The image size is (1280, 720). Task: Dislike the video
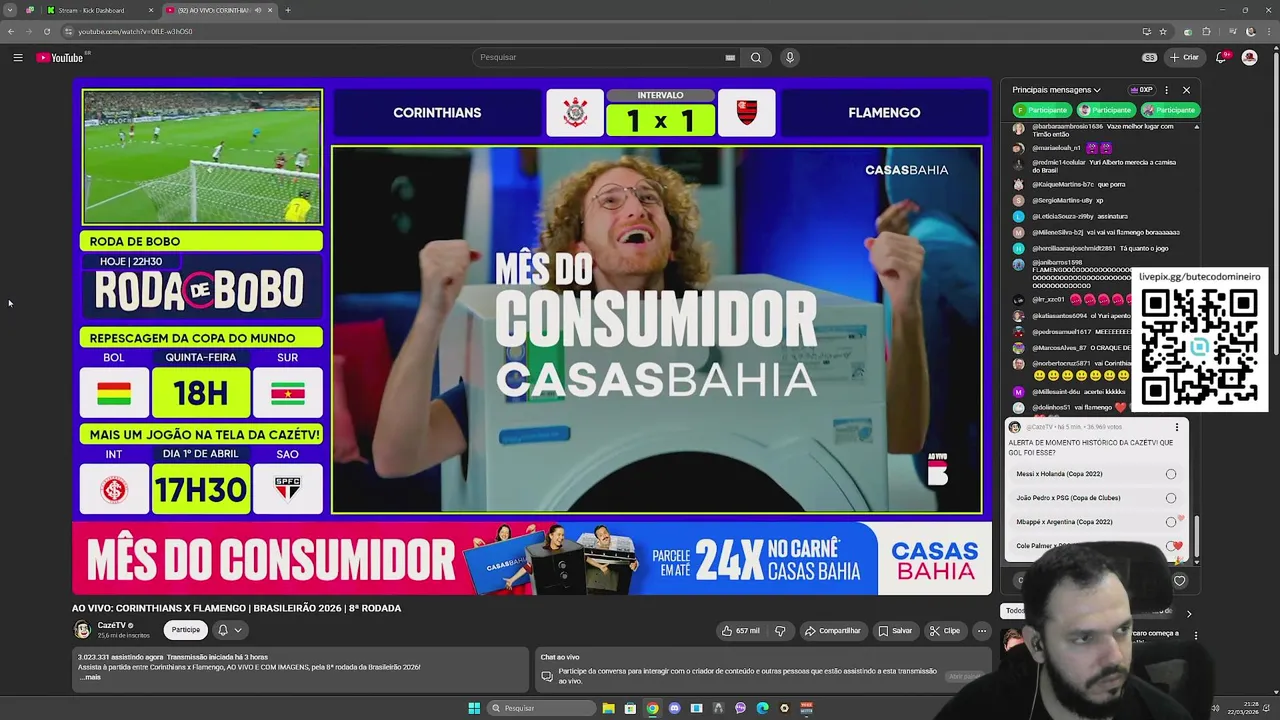[x=780, y=631]
